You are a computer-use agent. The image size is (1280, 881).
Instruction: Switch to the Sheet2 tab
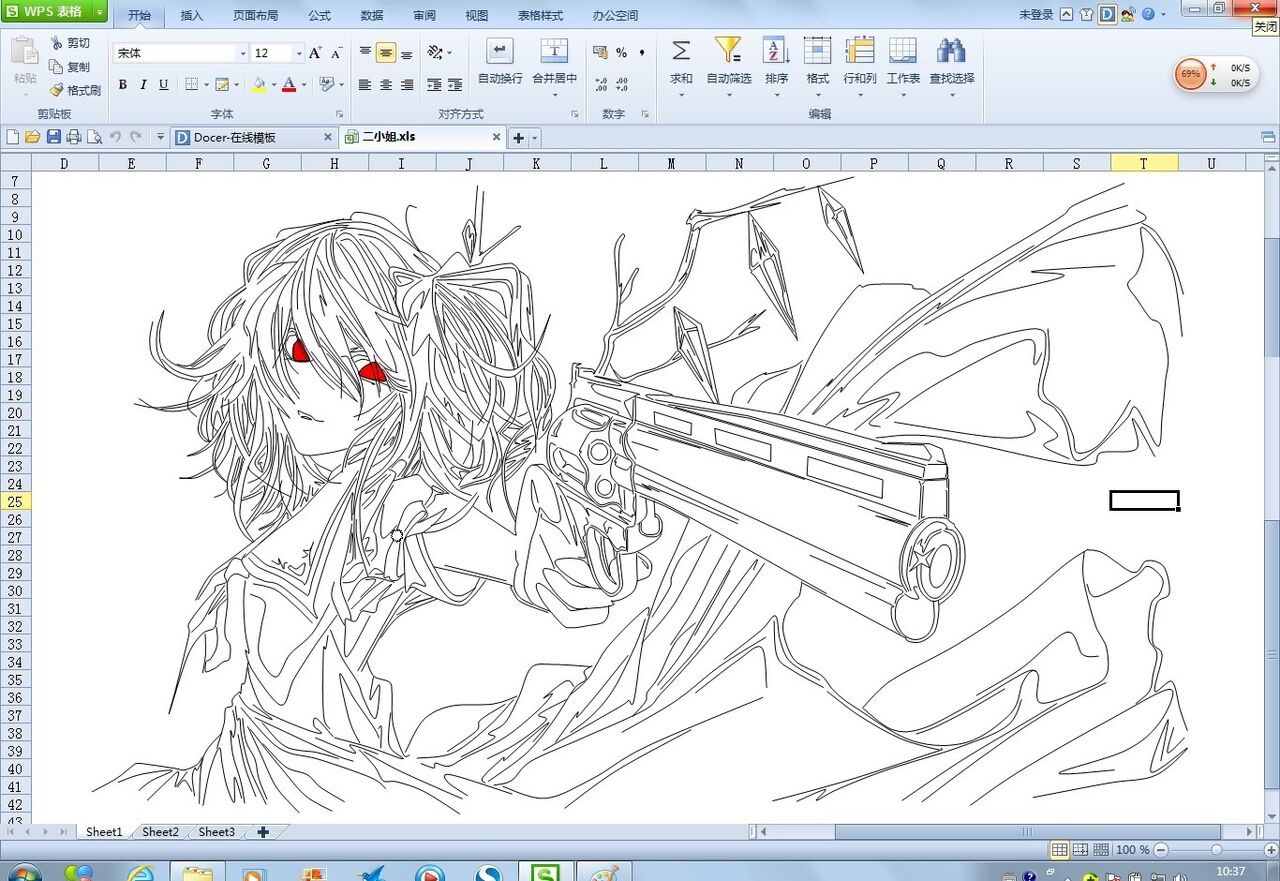click(x=160, y=832)
